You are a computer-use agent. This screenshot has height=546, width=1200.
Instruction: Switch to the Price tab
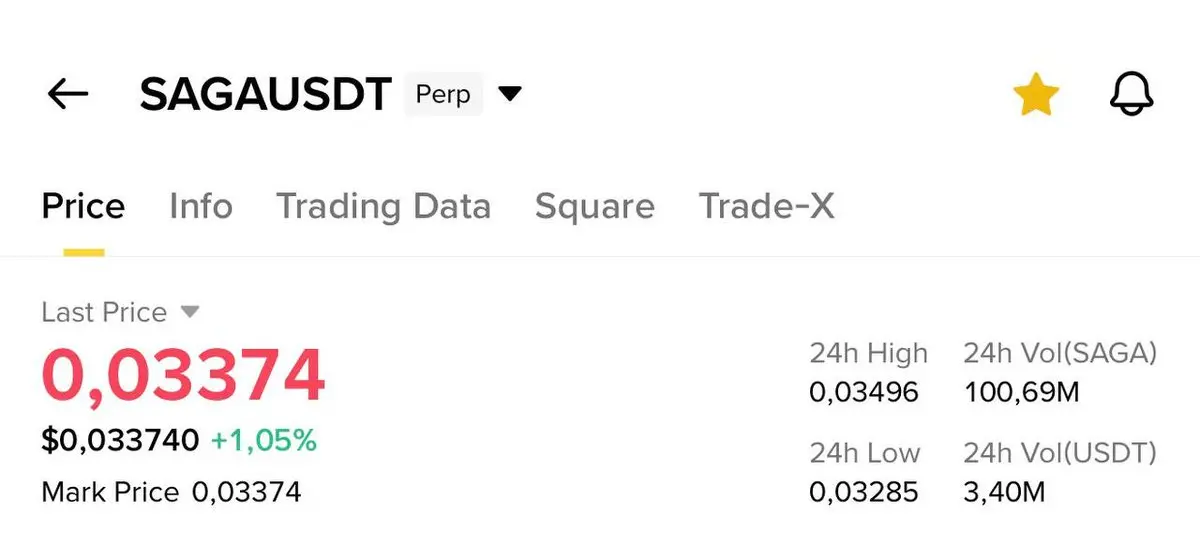coord(83,207)
